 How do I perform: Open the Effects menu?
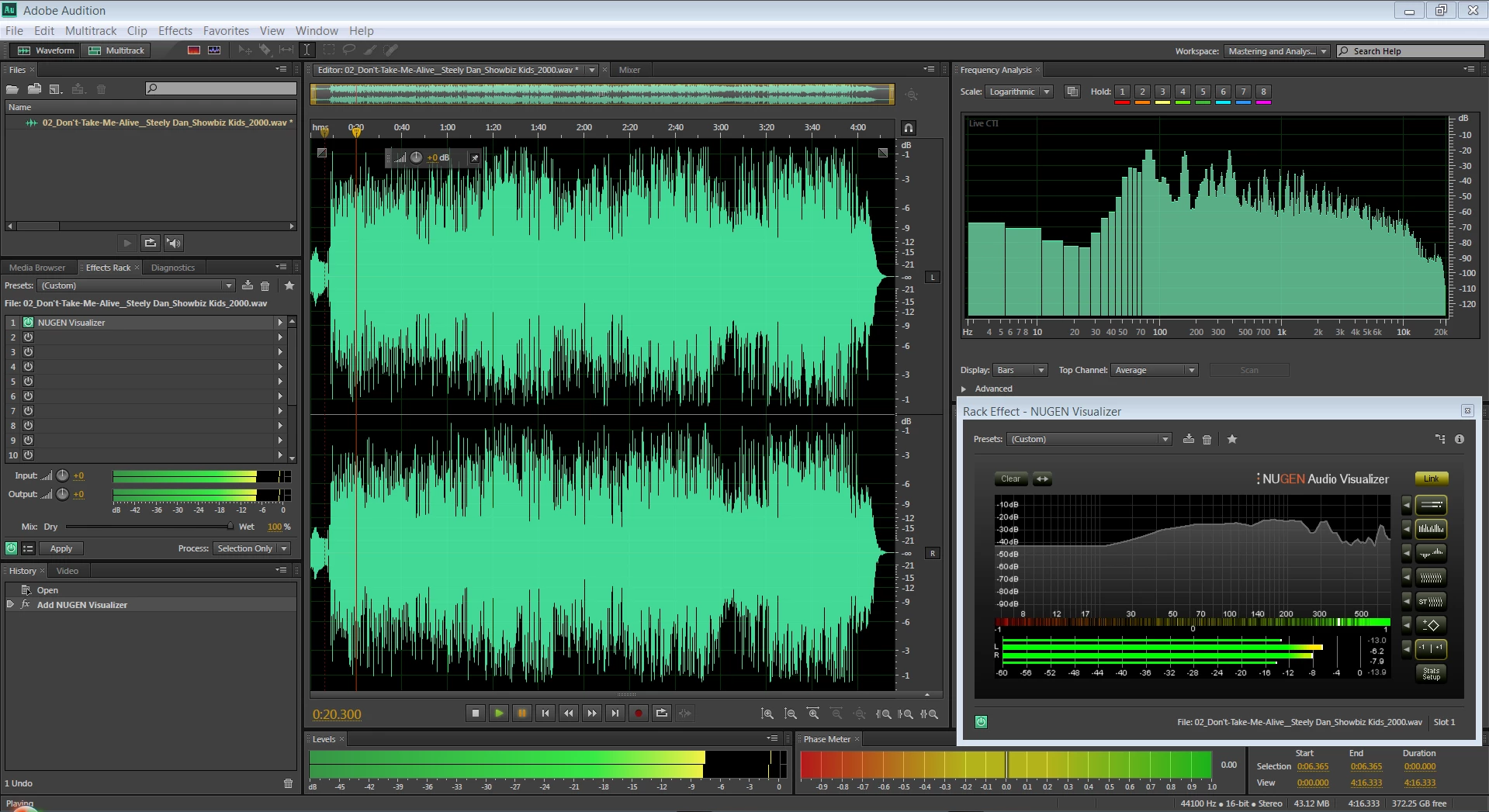tap(175, 31)
